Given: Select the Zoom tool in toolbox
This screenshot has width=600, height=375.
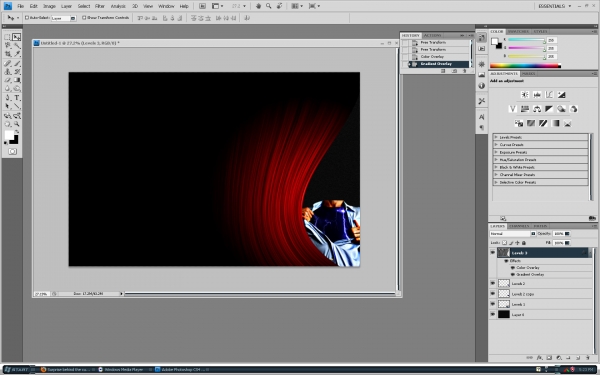Looking at the screenshot, I should 17,124.
